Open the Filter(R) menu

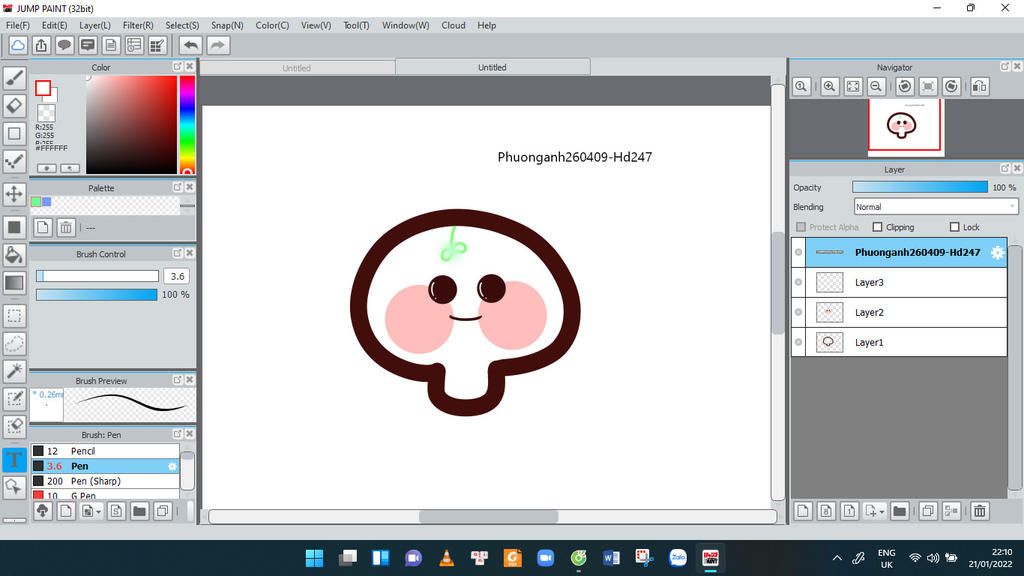tap(138, 25)
